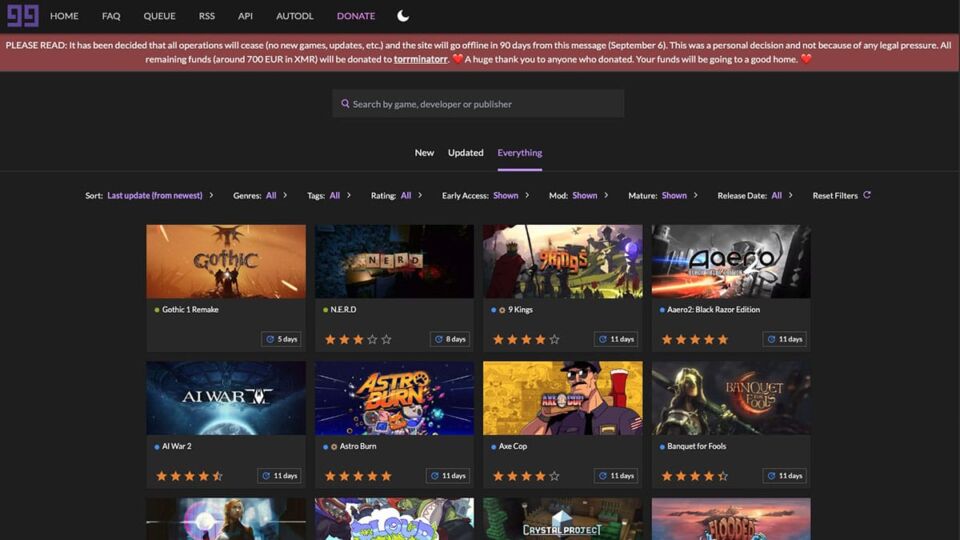This screenshot has height=540, width=960.
Task: Click the fifth star on N.E.R.D rating
Action: point(386,339)
